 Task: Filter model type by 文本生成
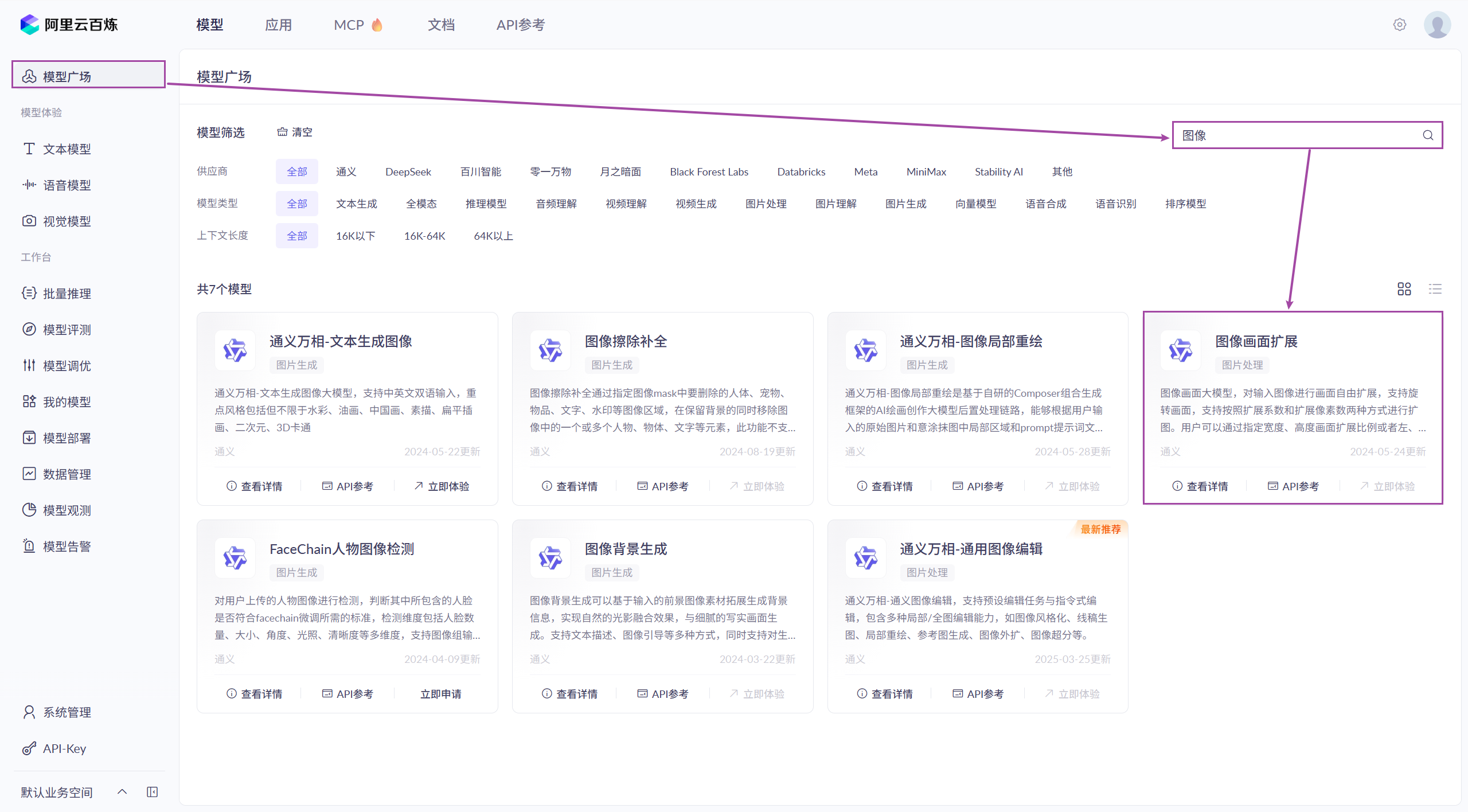coord(357,204)
